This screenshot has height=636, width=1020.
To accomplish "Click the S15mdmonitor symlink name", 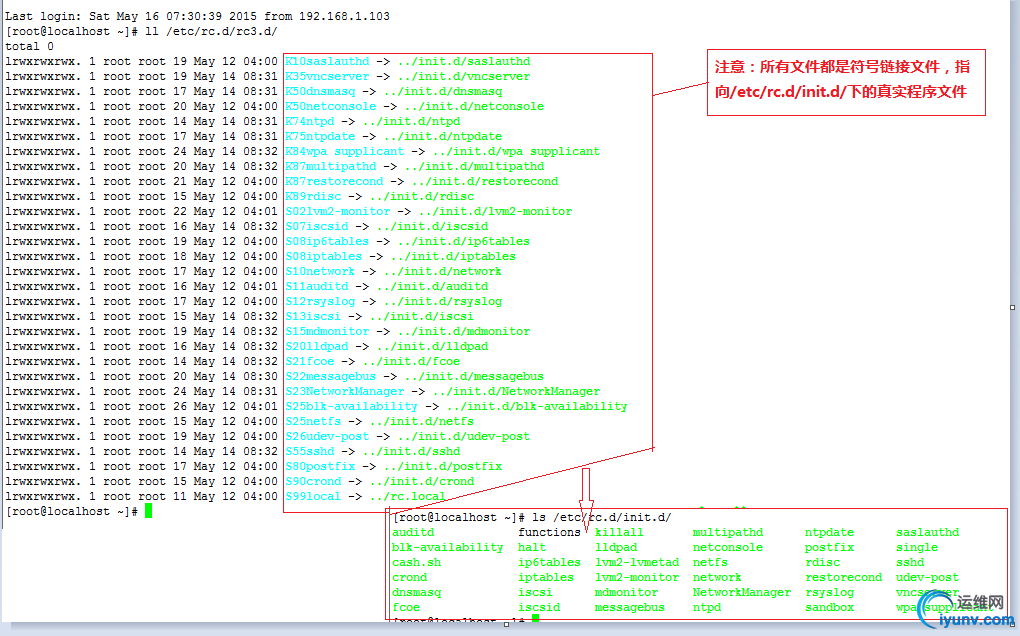I will click(327, 330).
